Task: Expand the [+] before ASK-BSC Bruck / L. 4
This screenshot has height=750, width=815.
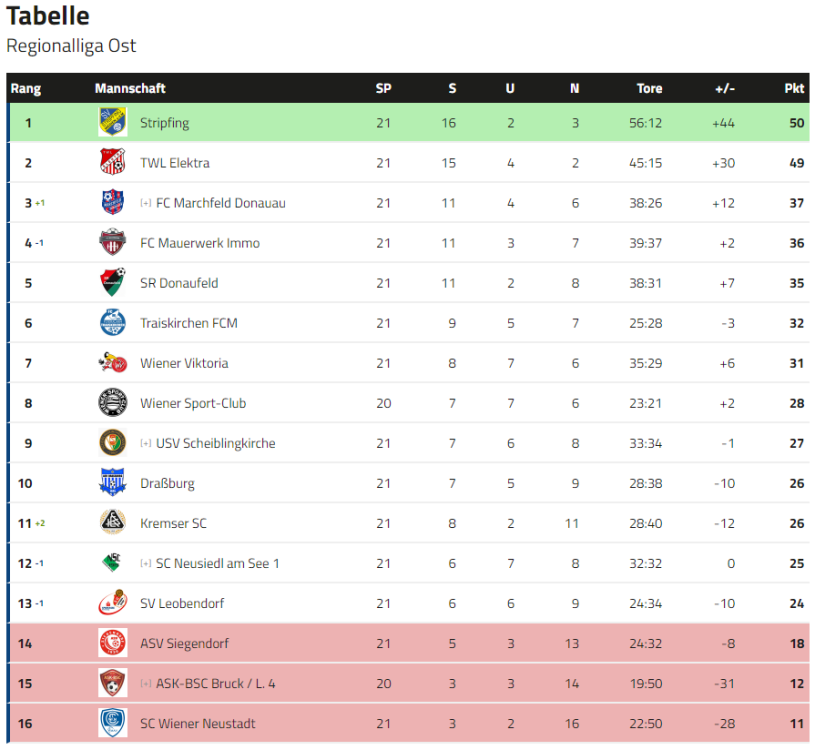Action: pos(146,683)
